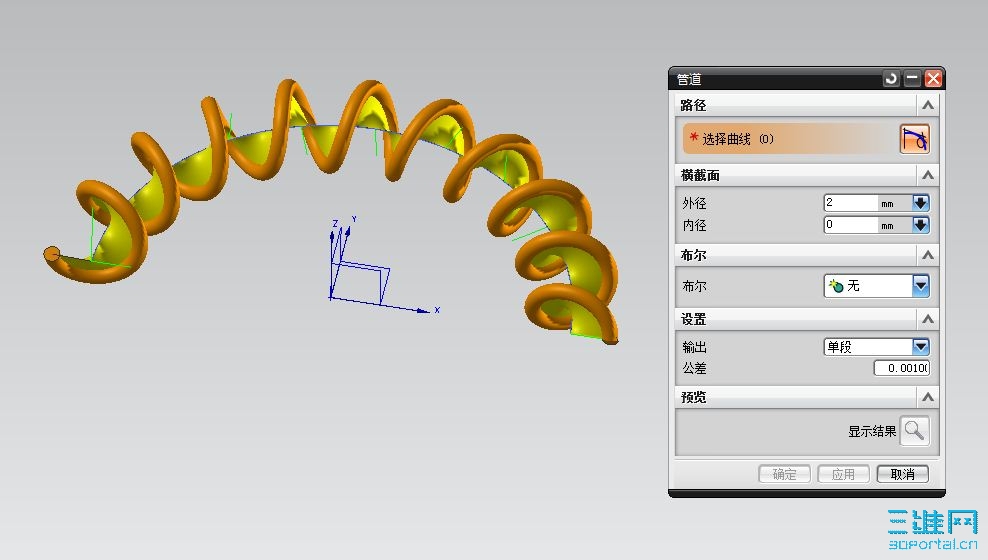This screenshot has height=560, width=988.
Task: Close the 管道 dialog with the red X
Action: point(933,79)
